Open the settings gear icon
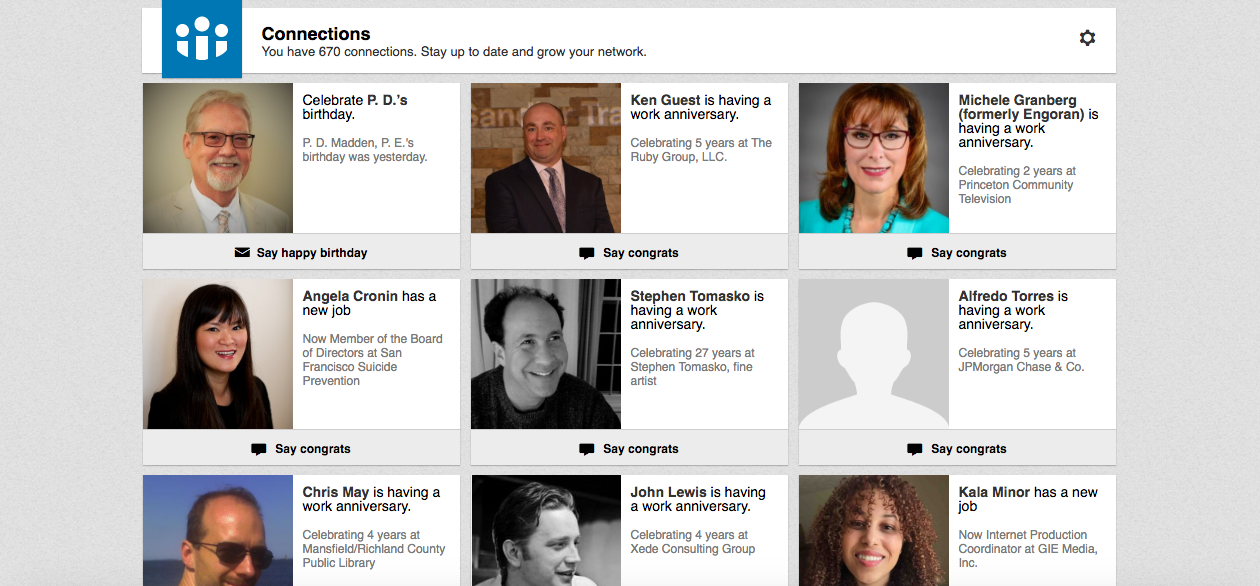The image size is (1260, 586). [x=1087, y=38]
